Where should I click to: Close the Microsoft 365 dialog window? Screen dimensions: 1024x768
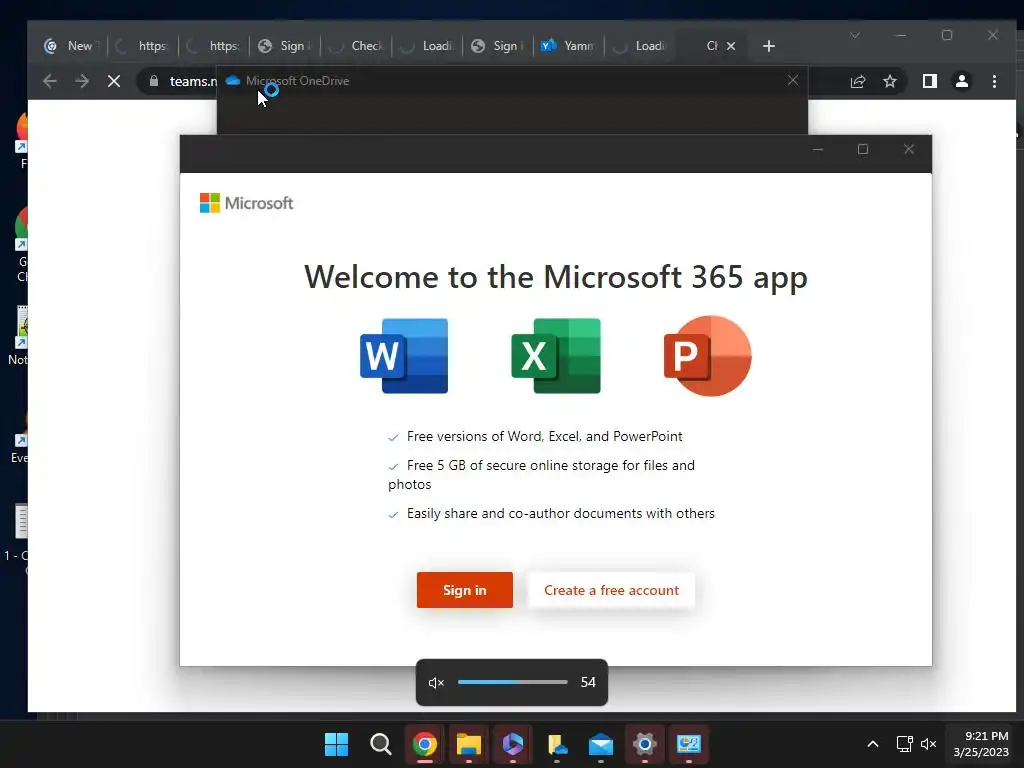[x=908, y=149]
